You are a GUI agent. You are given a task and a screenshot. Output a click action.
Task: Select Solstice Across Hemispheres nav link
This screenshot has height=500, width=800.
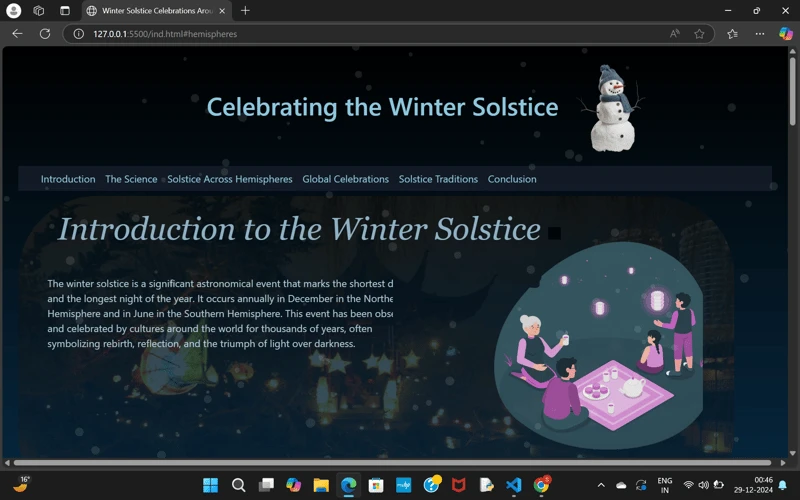pos(230,179)
